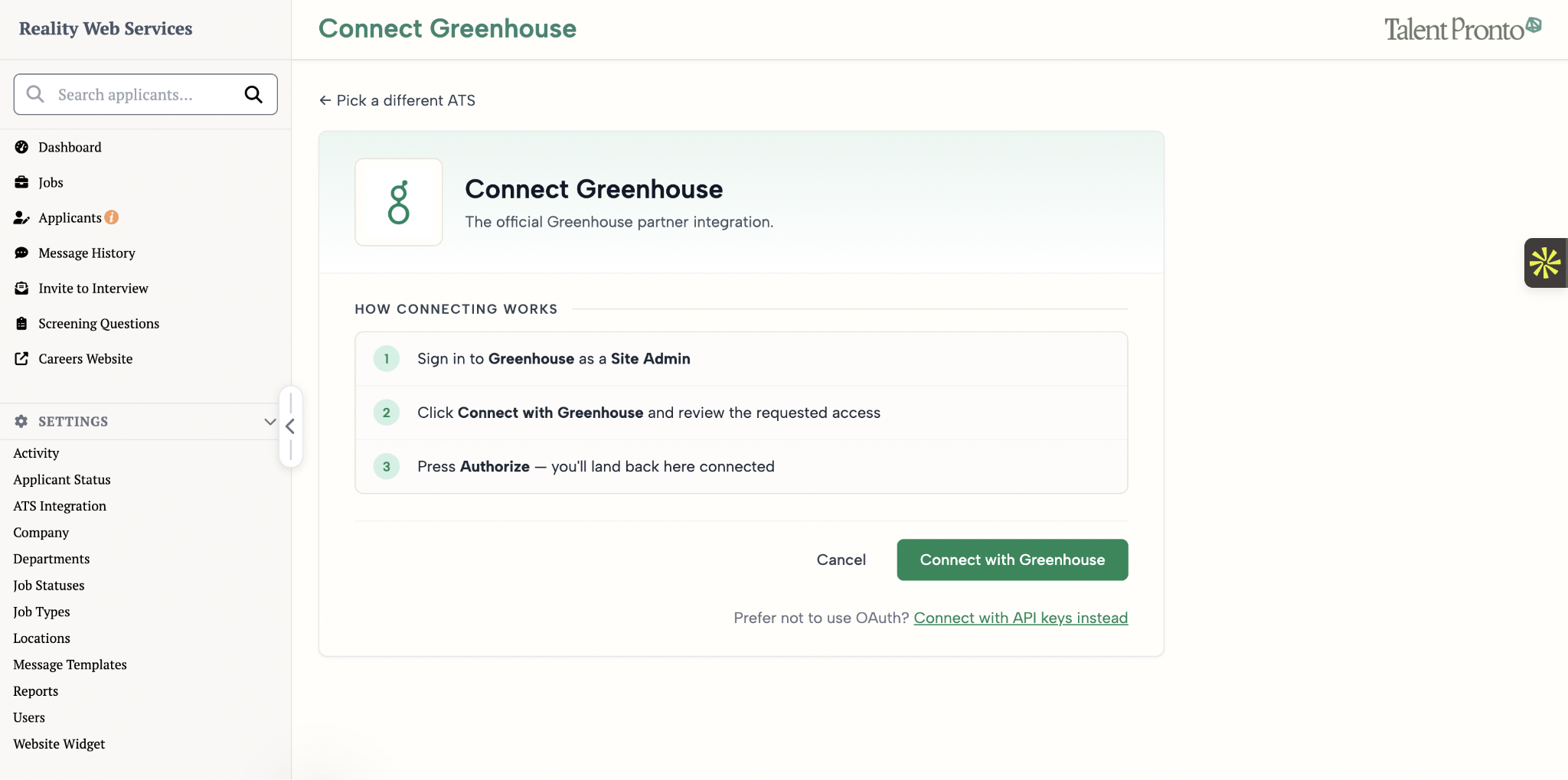Screen dimensions: 1568x780
Task: Open the yellow asterisk side widget
Action: tap(1545, 263)
